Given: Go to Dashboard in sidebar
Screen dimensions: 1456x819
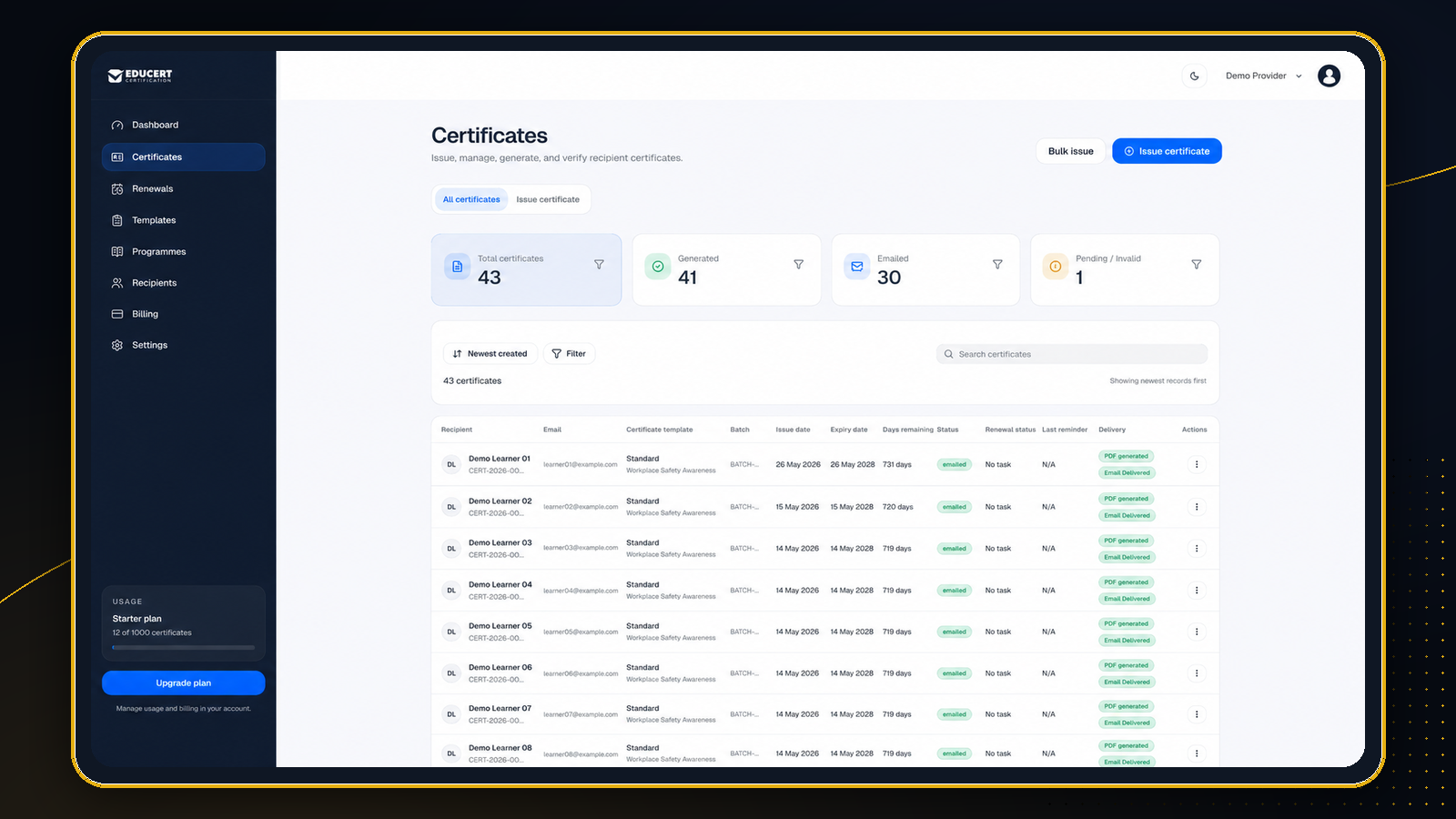Looking at the screenshot, I should click(x=183, y=125).
